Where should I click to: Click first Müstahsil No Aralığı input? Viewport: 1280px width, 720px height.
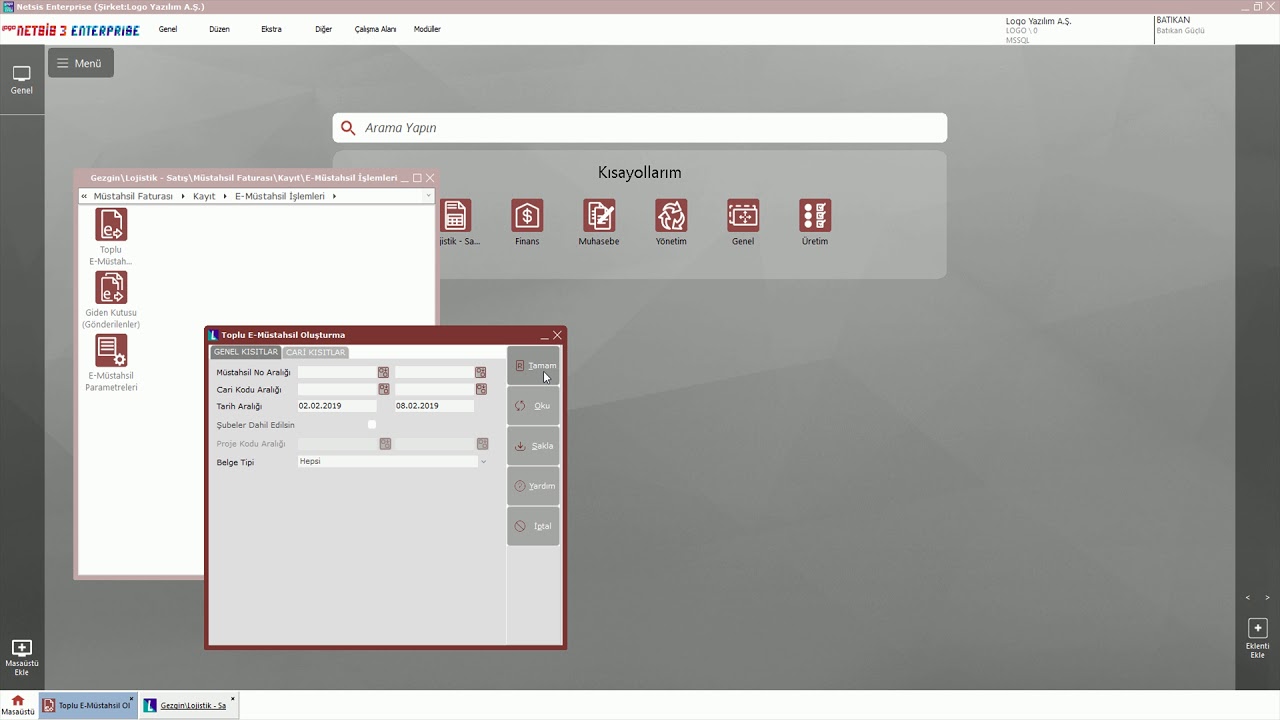pos(337,372)
